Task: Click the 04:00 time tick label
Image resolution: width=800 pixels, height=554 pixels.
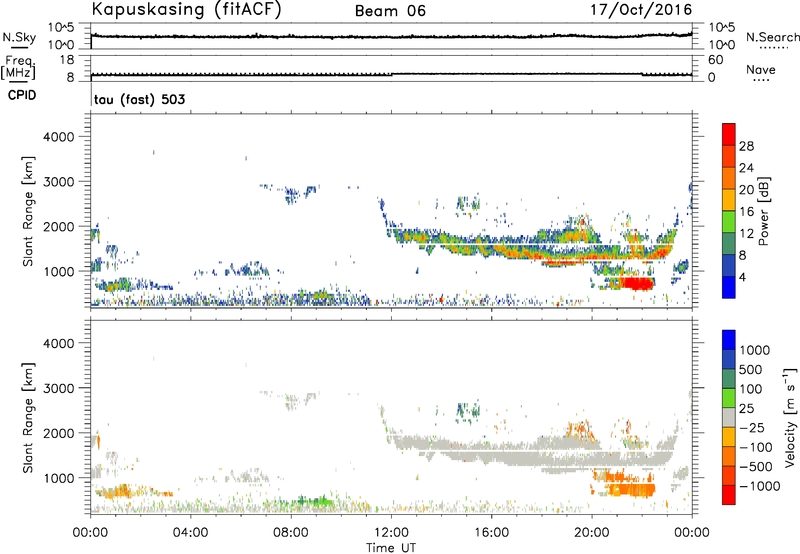Action: [x=190, y=533]
